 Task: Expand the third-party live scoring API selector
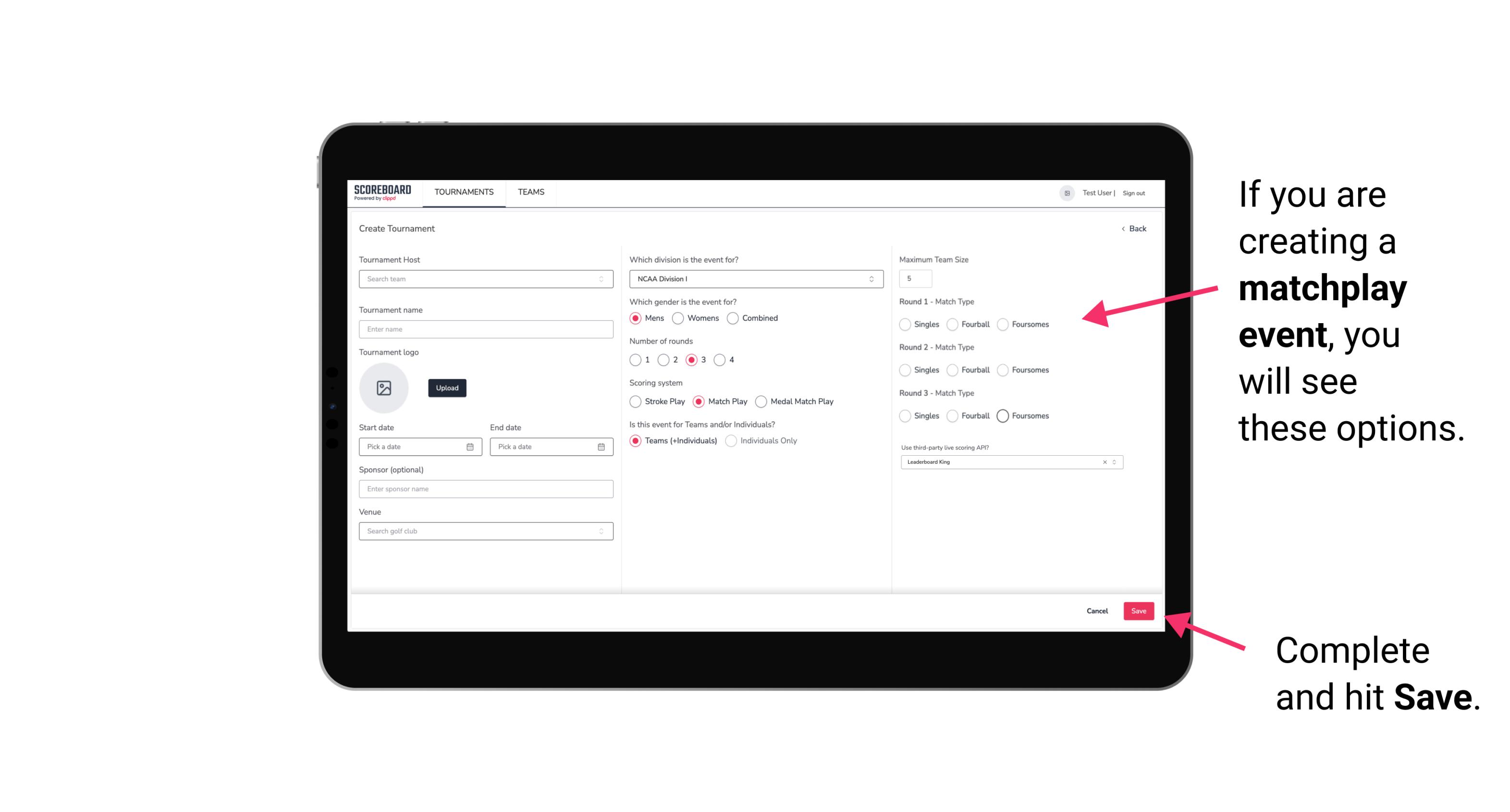1113,462
